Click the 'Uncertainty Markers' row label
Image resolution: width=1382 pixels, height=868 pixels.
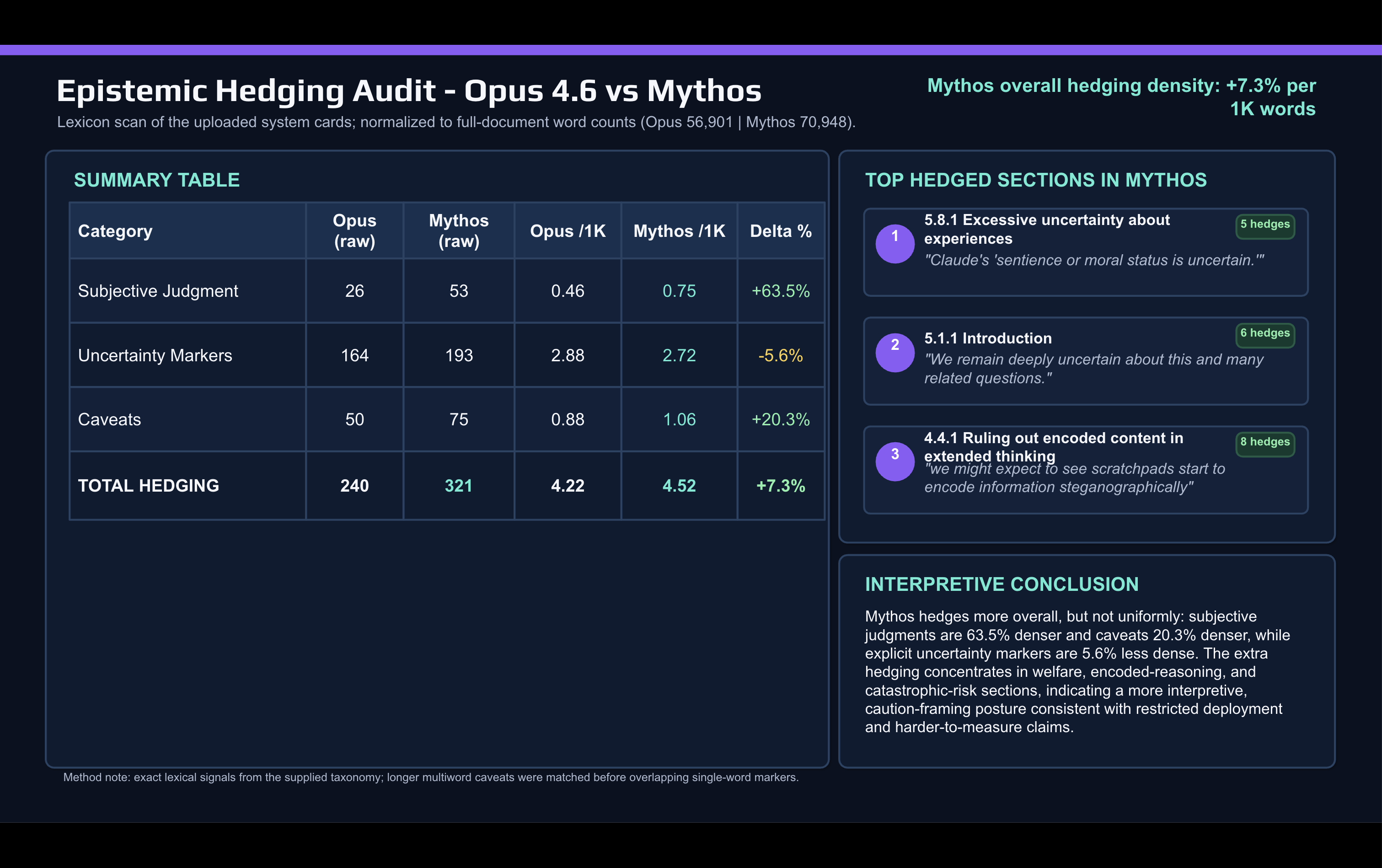click(155, 355)
